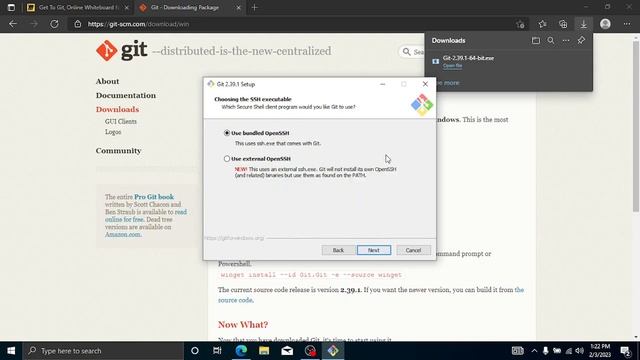Select Use external OpenSSH radio button
Viewport: 640px width, 360px height.
pyautogui.click(x=227, y=159)
